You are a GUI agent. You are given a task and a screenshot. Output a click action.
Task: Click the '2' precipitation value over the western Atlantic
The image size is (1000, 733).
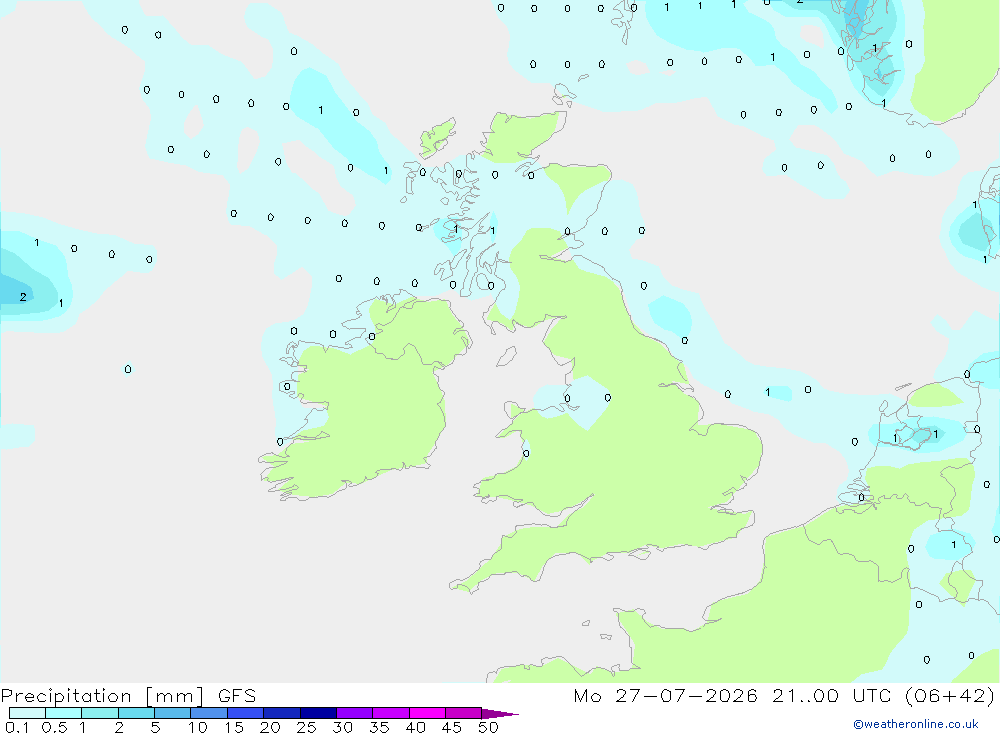tap(23, 297)
